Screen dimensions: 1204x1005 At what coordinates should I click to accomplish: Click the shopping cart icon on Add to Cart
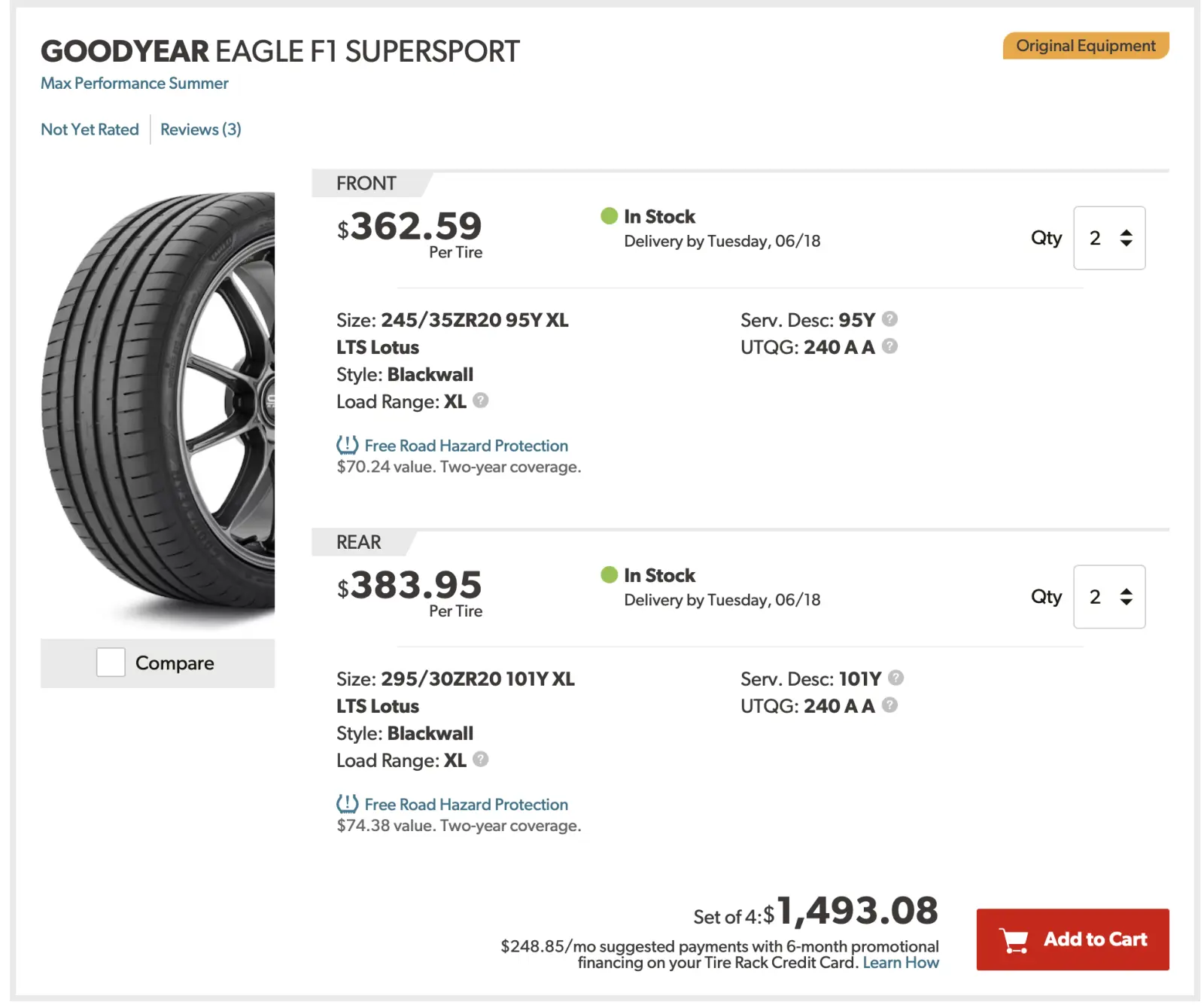pos(1012,939)
